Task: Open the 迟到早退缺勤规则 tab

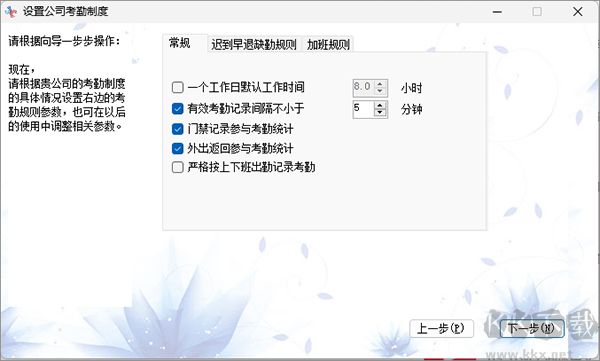Action: [x=254, y=44]
